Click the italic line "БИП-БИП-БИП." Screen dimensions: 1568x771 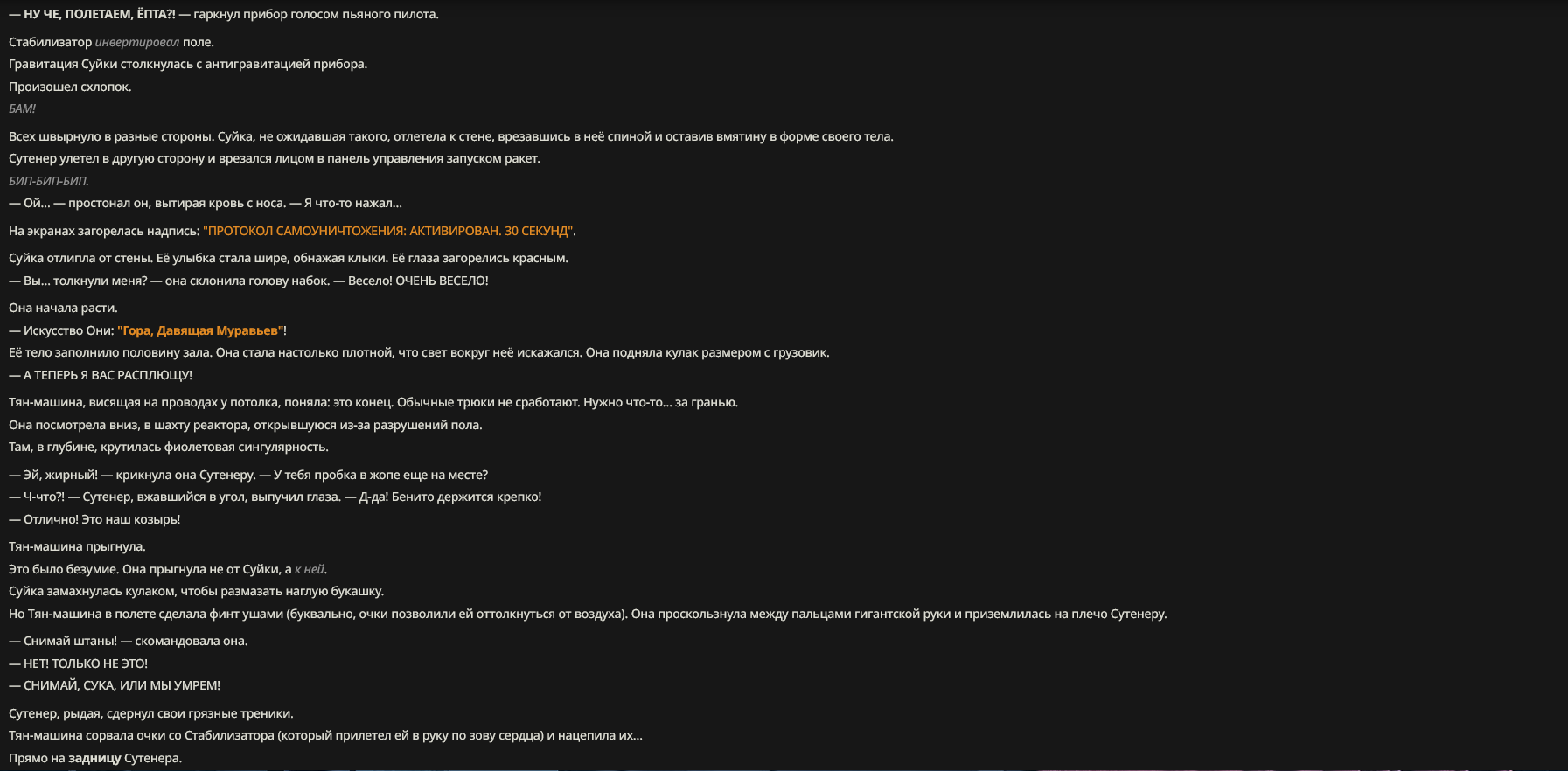(49, 181)
